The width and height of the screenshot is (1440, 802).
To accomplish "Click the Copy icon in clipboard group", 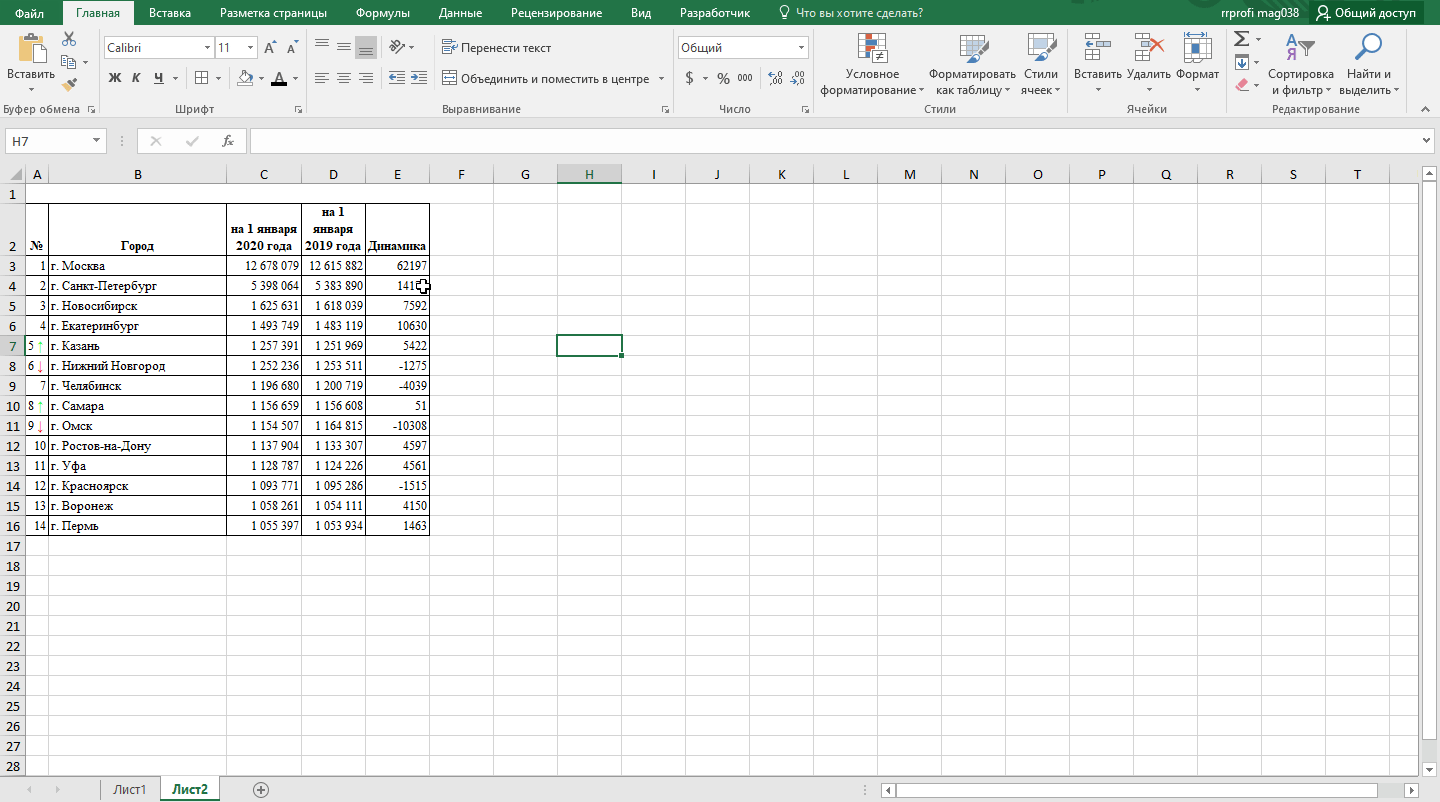I will pos(69,62).
